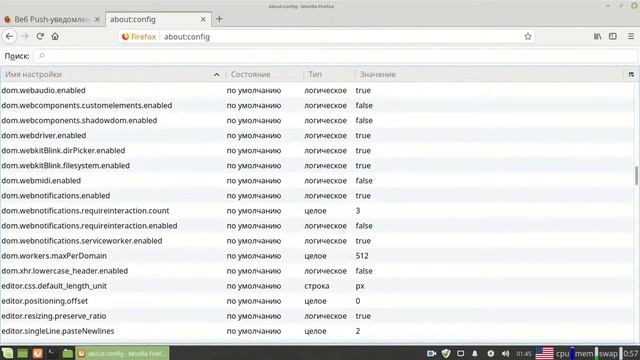The width and height of the screenshot is (640, 360).
Task: Open about:config window in taskbar
Action: pos(122,353)
